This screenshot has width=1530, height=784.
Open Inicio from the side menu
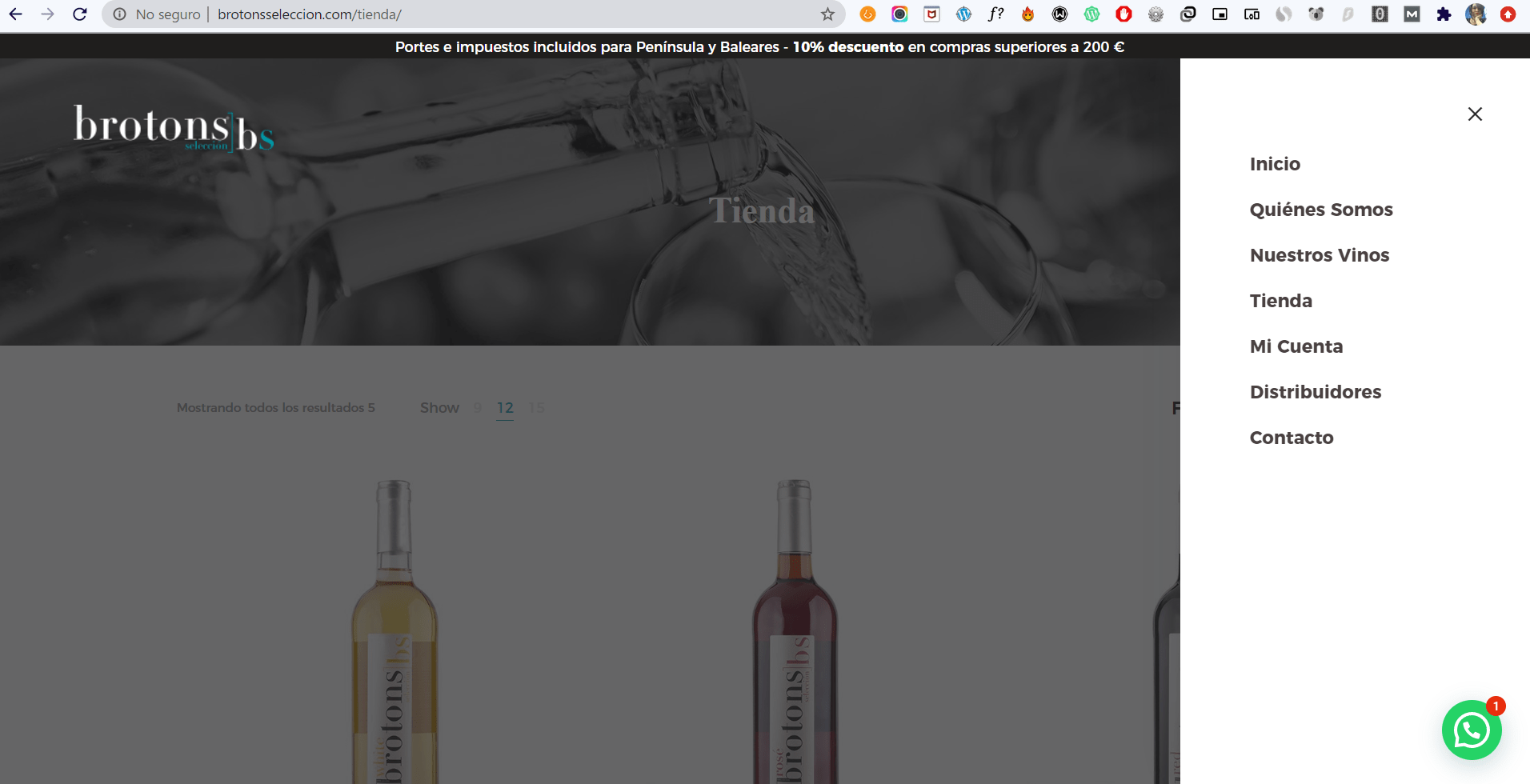(x=1275, y=164)
